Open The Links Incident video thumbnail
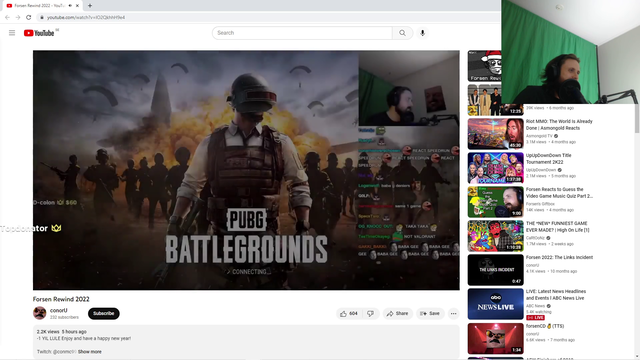Image resolution: width=640 pixels, height=360 pixels. click(x=496, y=270)
